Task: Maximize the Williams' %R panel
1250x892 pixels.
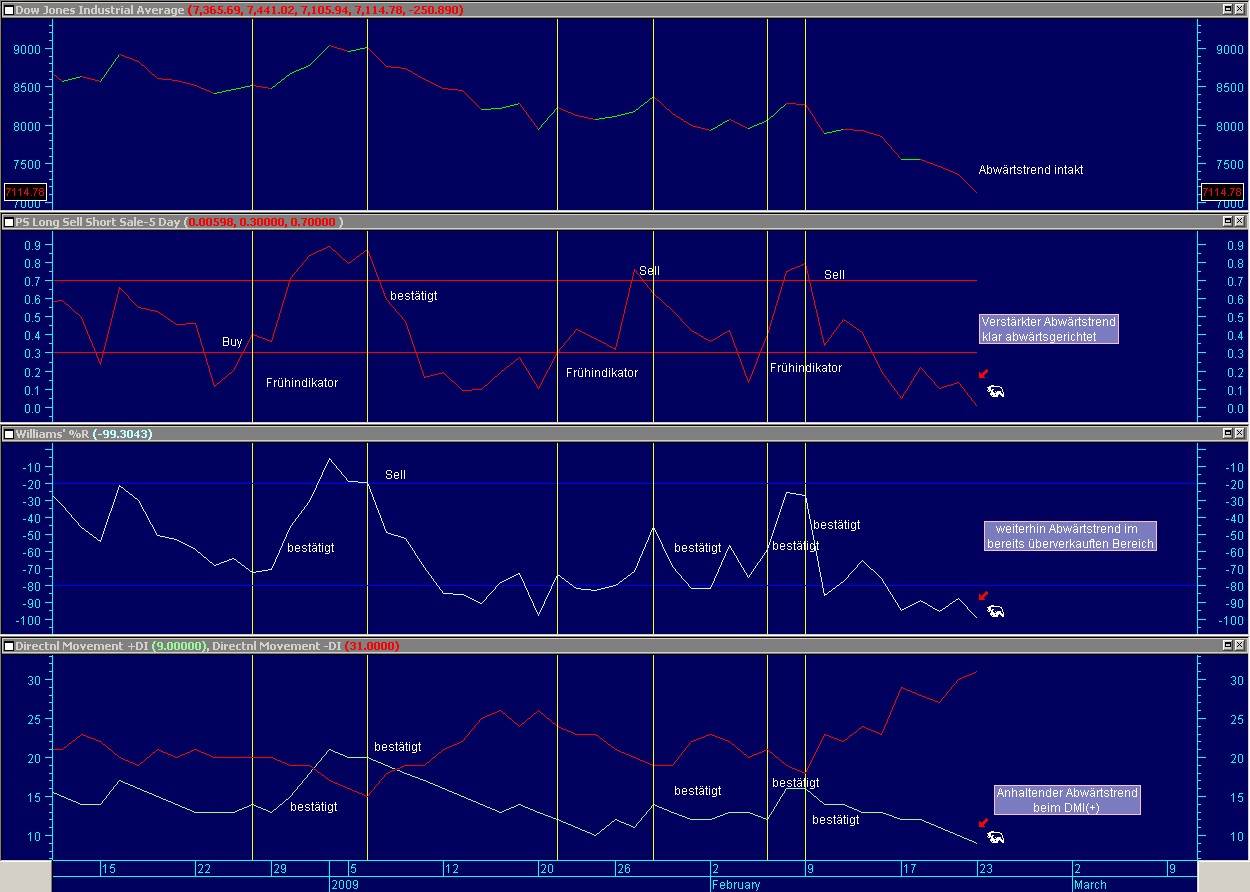Action: point(1228,433)
